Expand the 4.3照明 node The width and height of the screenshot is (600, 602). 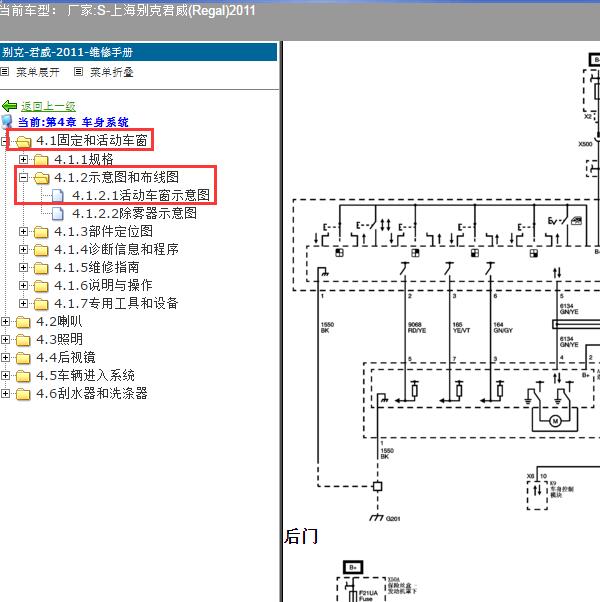click(5, 339)
